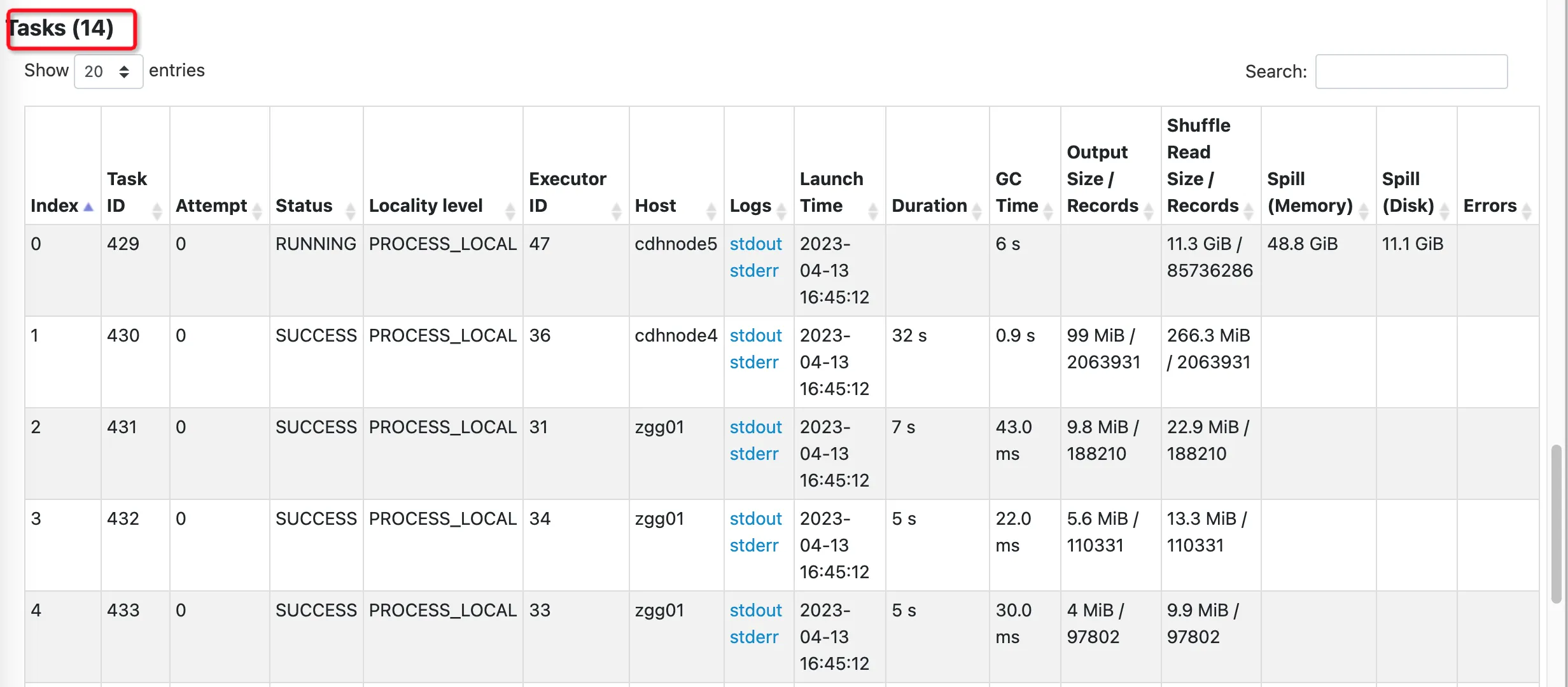The width and height of the screenshot is (1568, 687).
Task: Click the Index column sort arrow
Action: (x=88, y=207)
